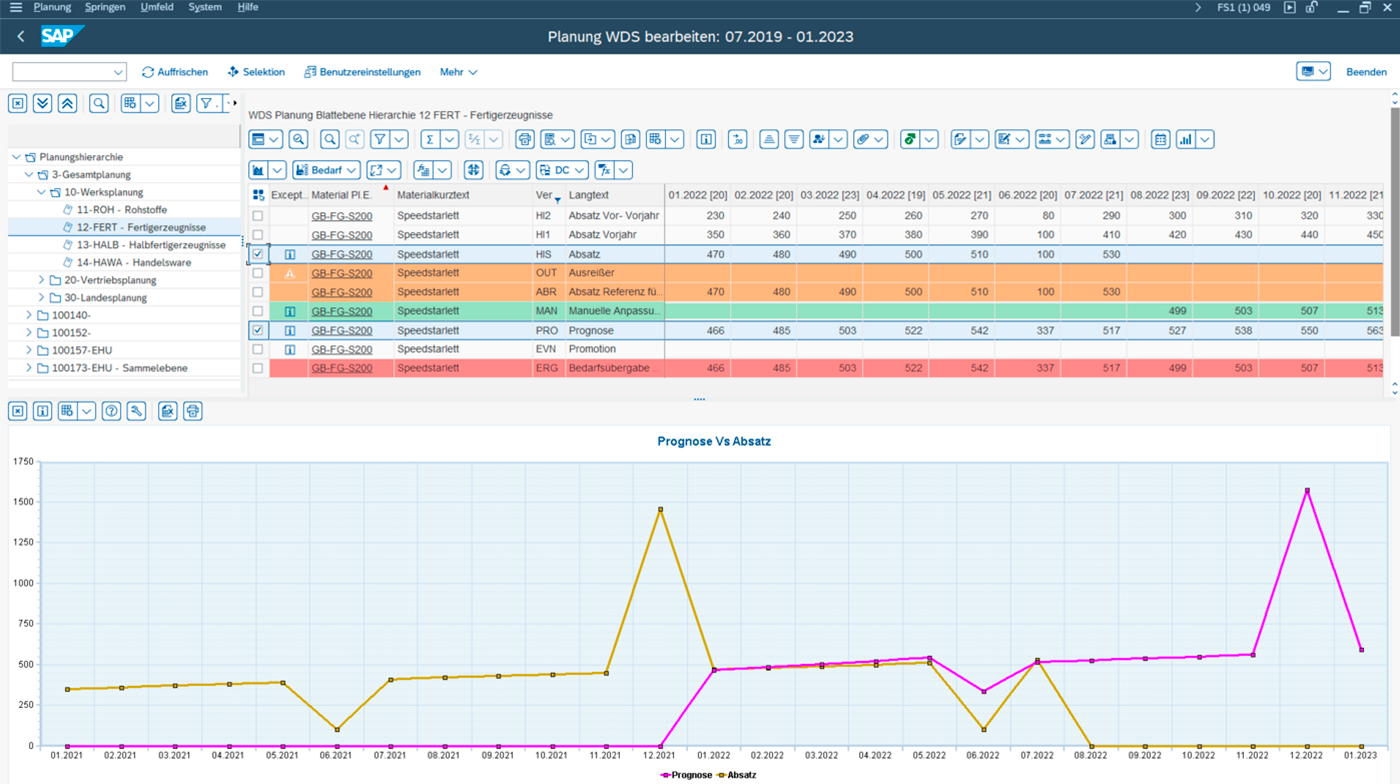Click the printer icon below the table
The image size is (1400, 784).
193,410
